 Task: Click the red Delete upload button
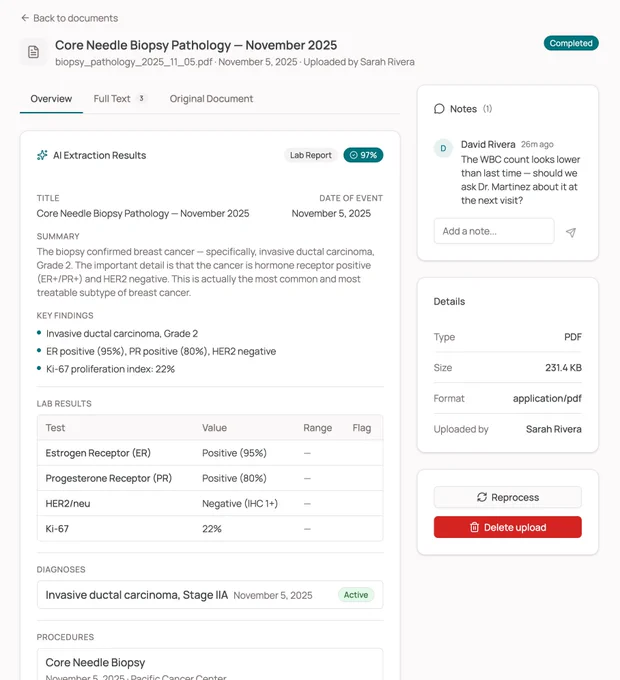tap(508, 527)
